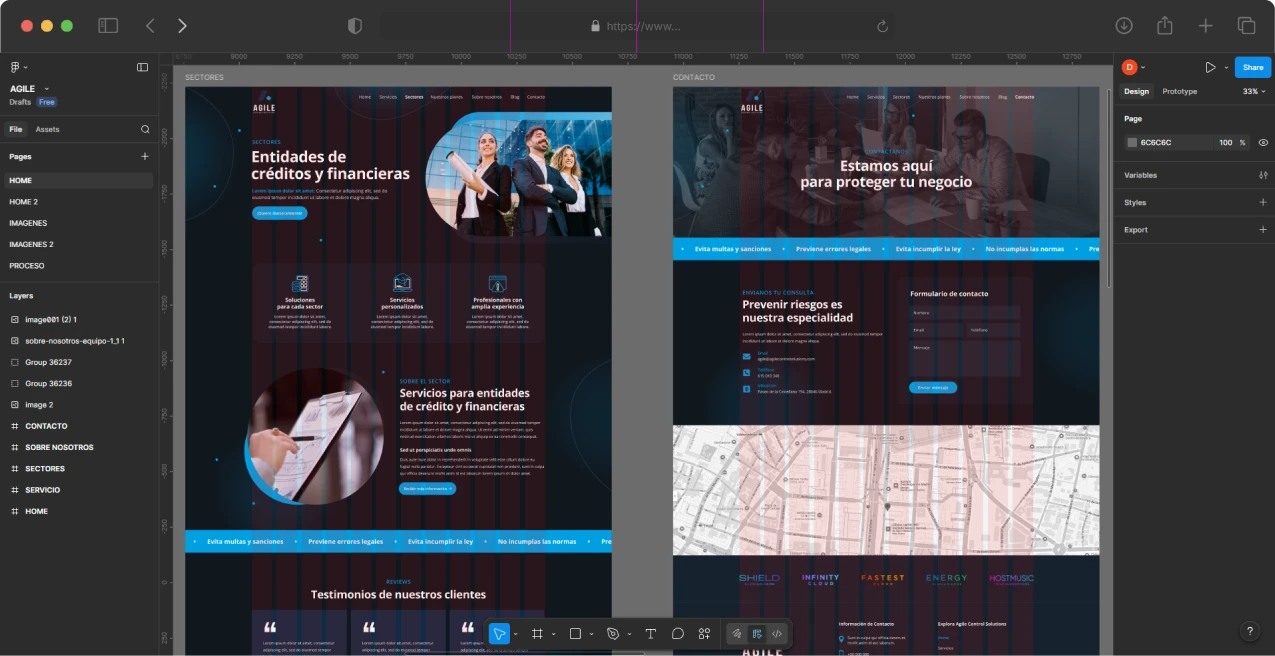Add a new page with the plus button
The width and height of the screenshot is (1275, 656).
(145, 156)
